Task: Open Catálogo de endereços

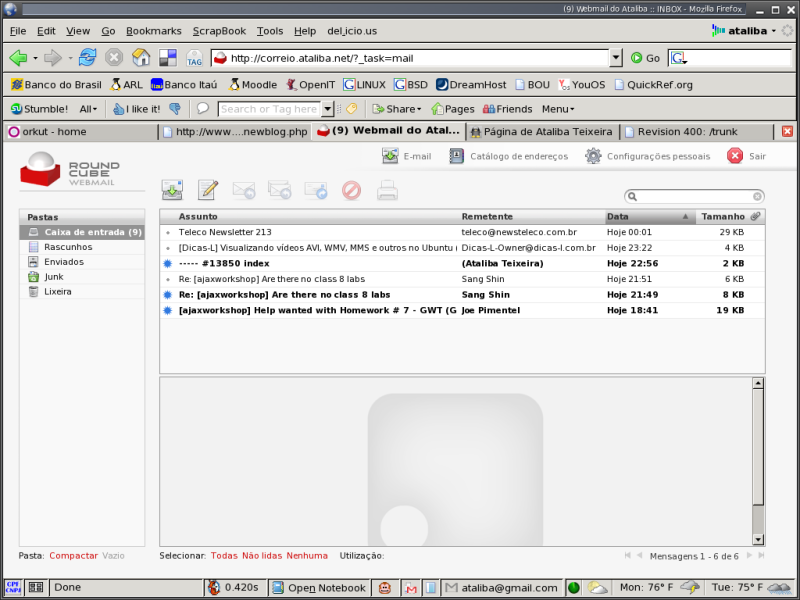Action: (509, 156)
